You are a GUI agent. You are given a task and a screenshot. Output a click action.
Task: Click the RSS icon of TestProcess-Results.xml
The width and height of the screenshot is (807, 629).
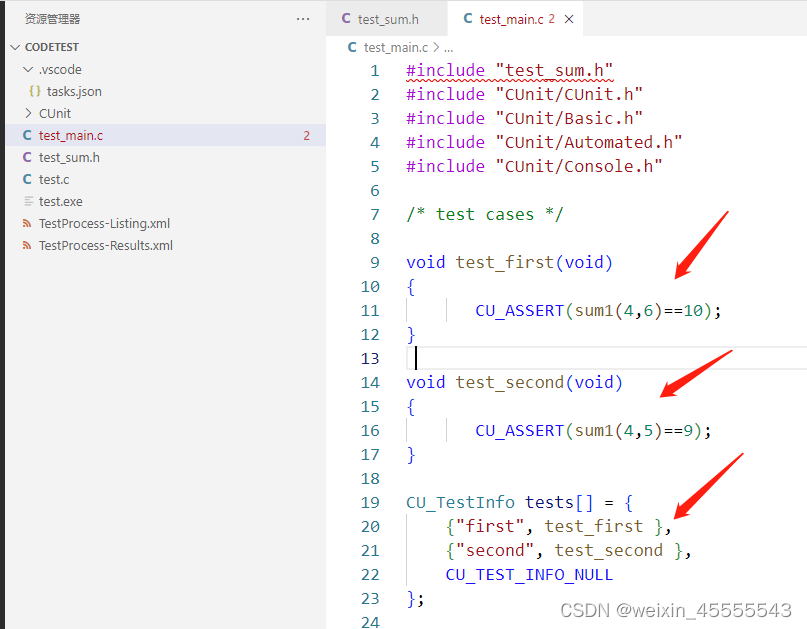tap(27, 246)
